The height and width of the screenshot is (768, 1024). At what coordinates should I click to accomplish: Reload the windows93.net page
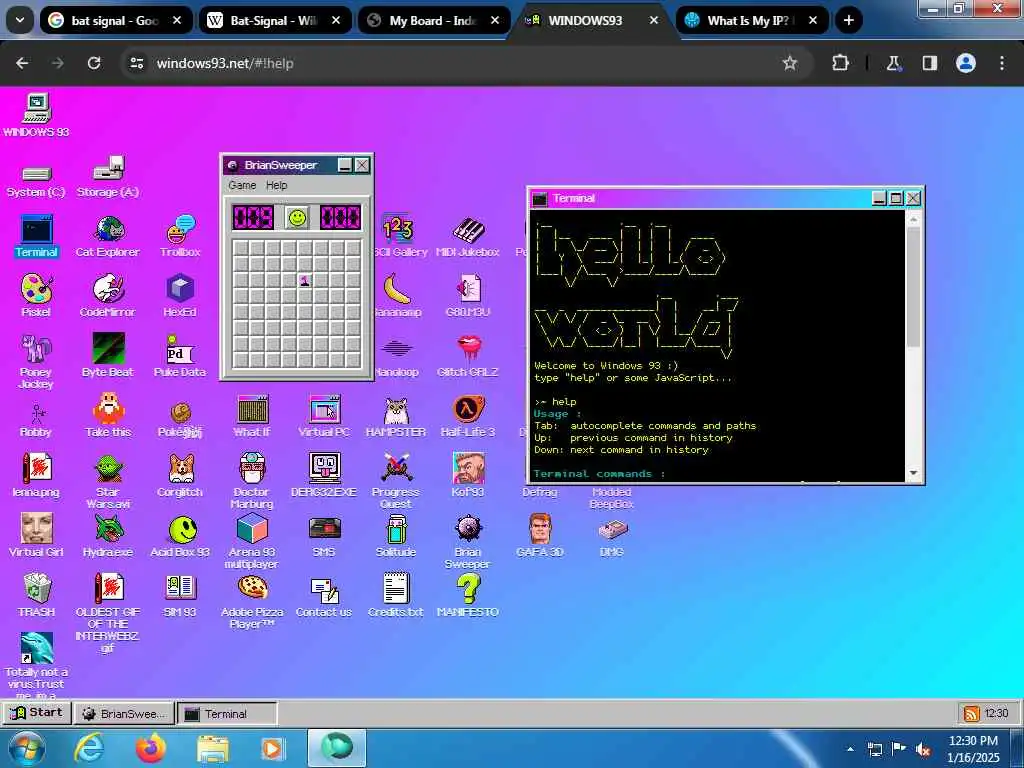[94, 63]
